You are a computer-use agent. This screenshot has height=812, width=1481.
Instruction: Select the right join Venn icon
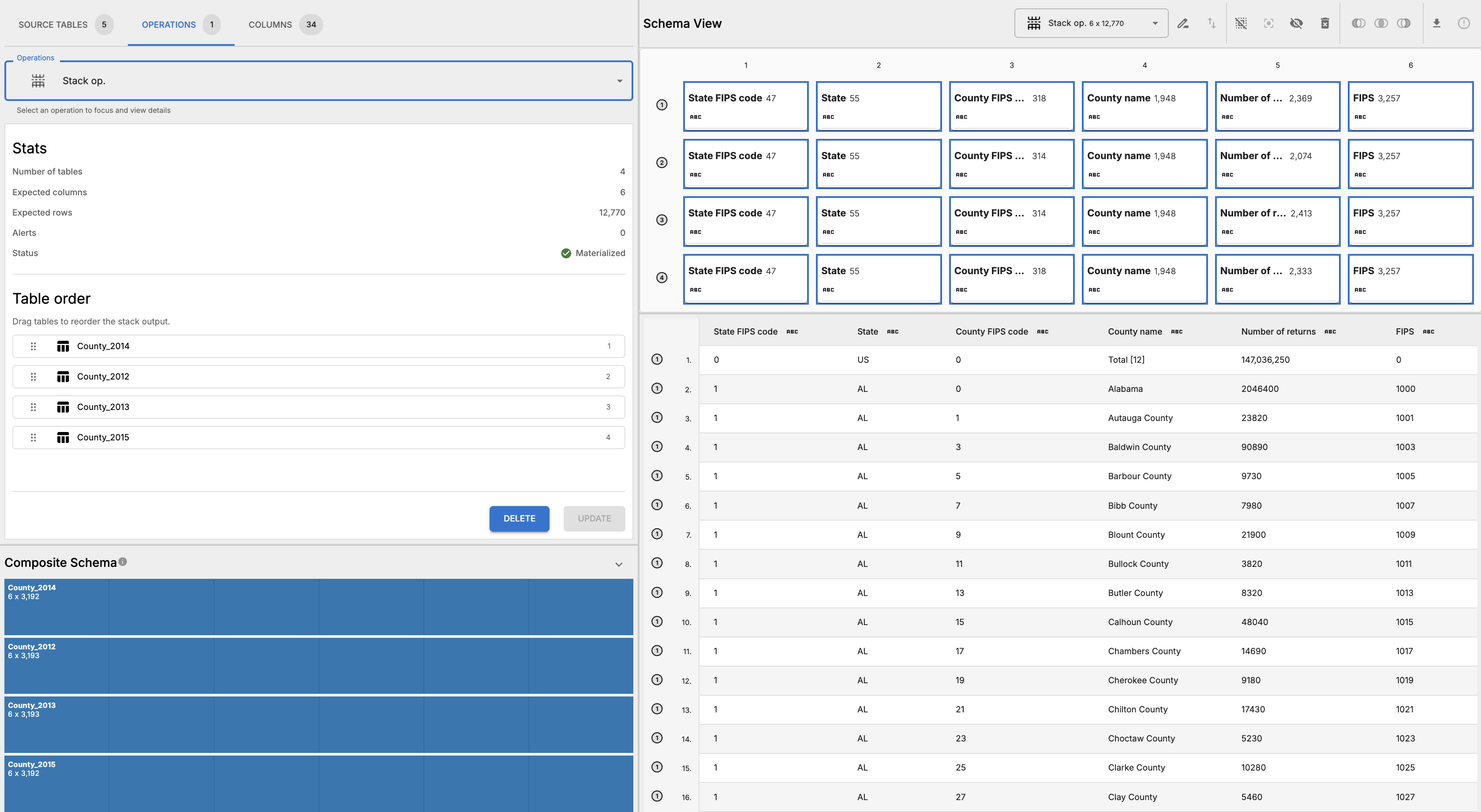[1403, 23]
